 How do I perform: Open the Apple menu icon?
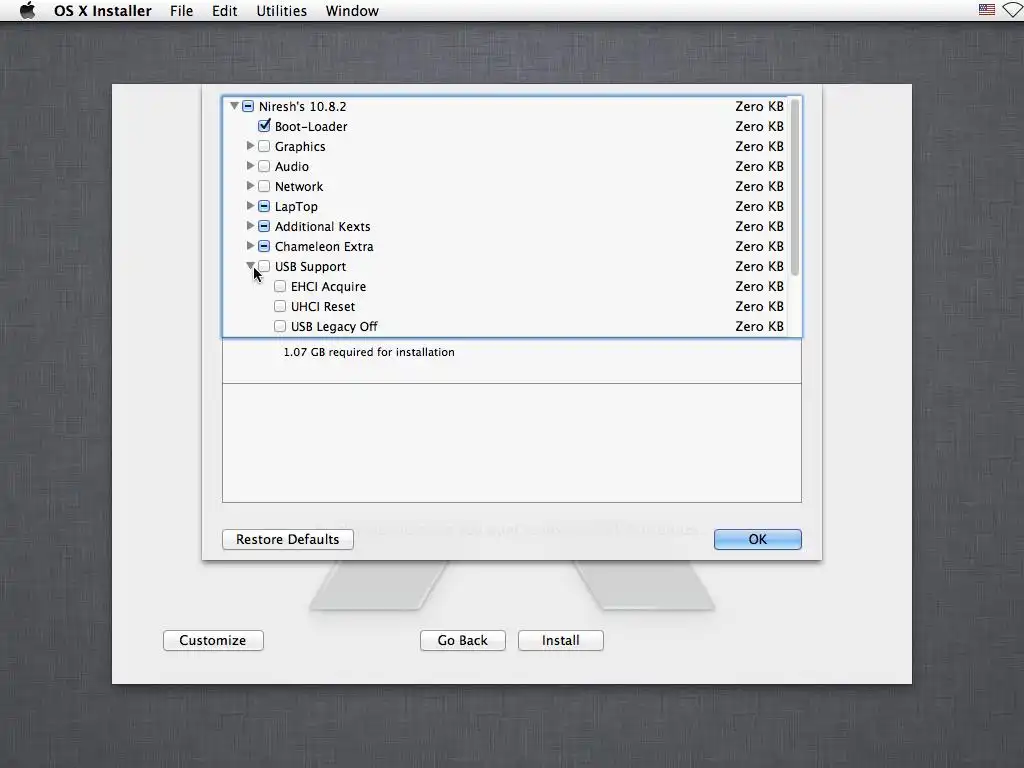coord(27,10)
